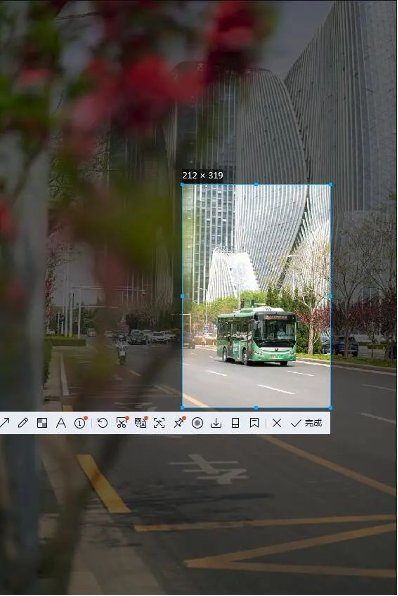The height and width of the screenshot is (596, 398).
Task: Select the arrow drawing tool
Action: point(5,423)
